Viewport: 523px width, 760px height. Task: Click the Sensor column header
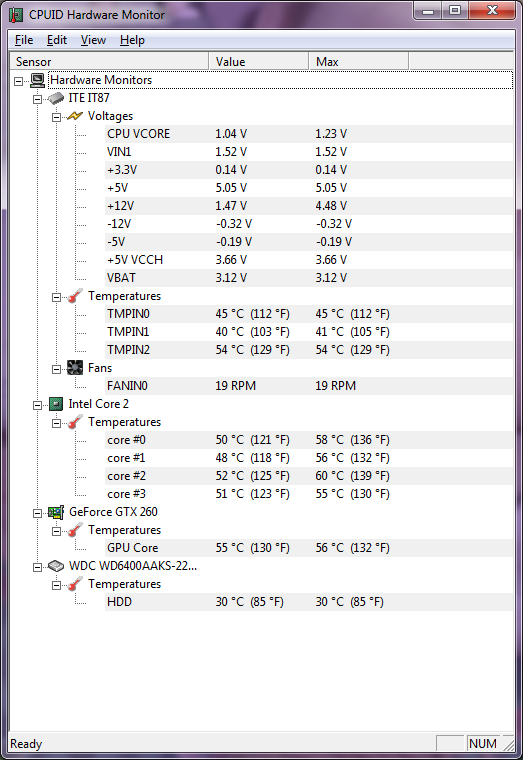point(109,62)
